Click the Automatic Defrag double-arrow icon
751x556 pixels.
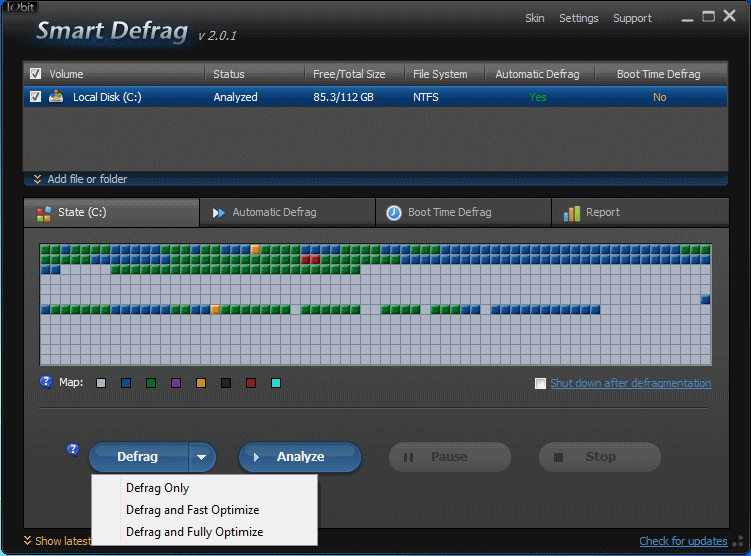click(x=218, y=213)
